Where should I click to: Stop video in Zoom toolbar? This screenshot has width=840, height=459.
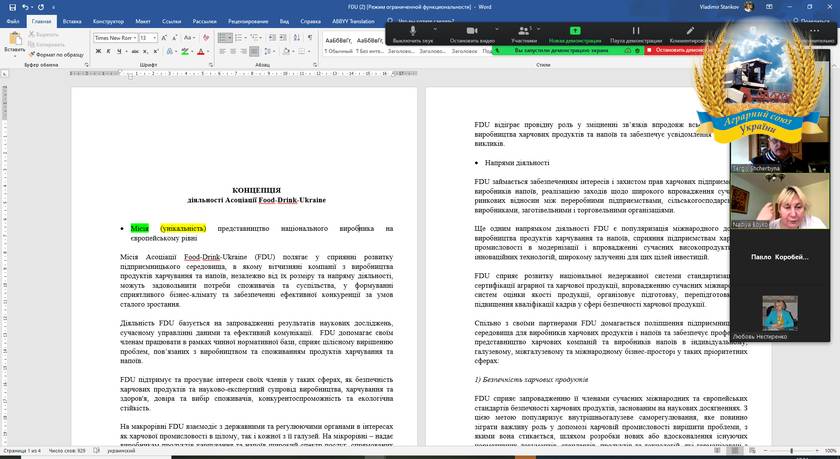[471, 35]
